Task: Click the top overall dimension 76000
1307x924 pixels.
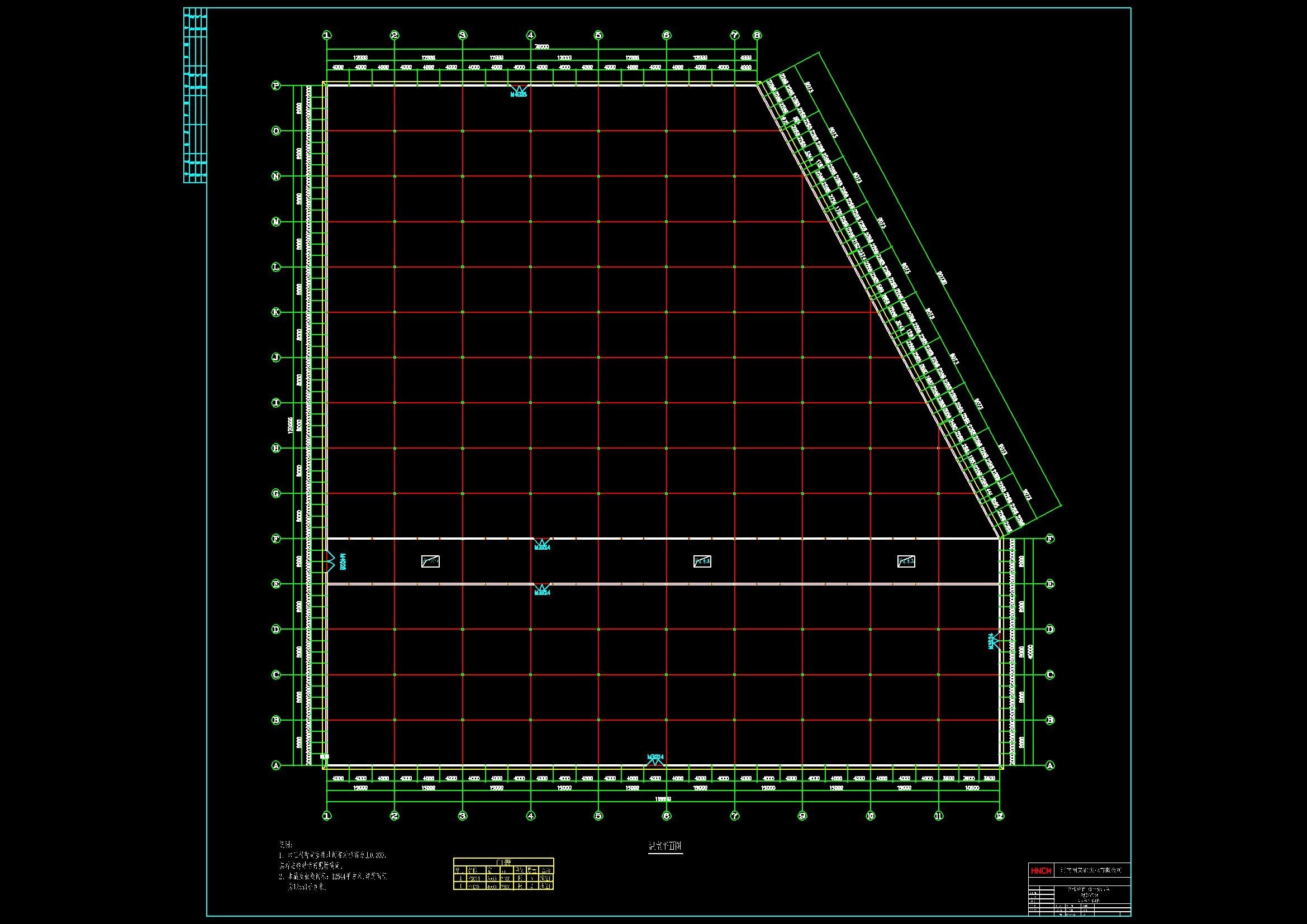Action: pyautogui.click(x=542, y=47)
